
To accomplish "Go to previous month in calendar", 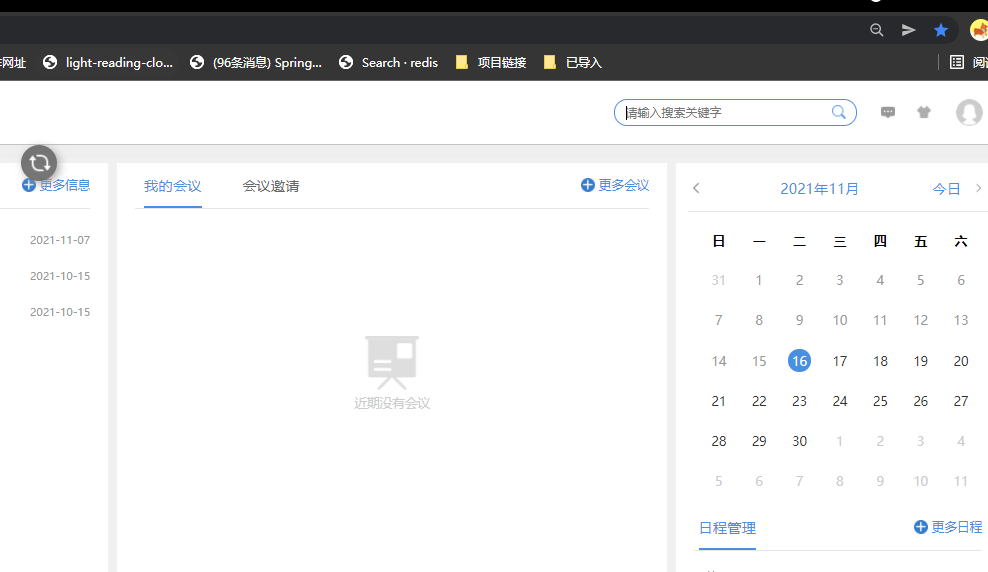I will pos(697,188).
